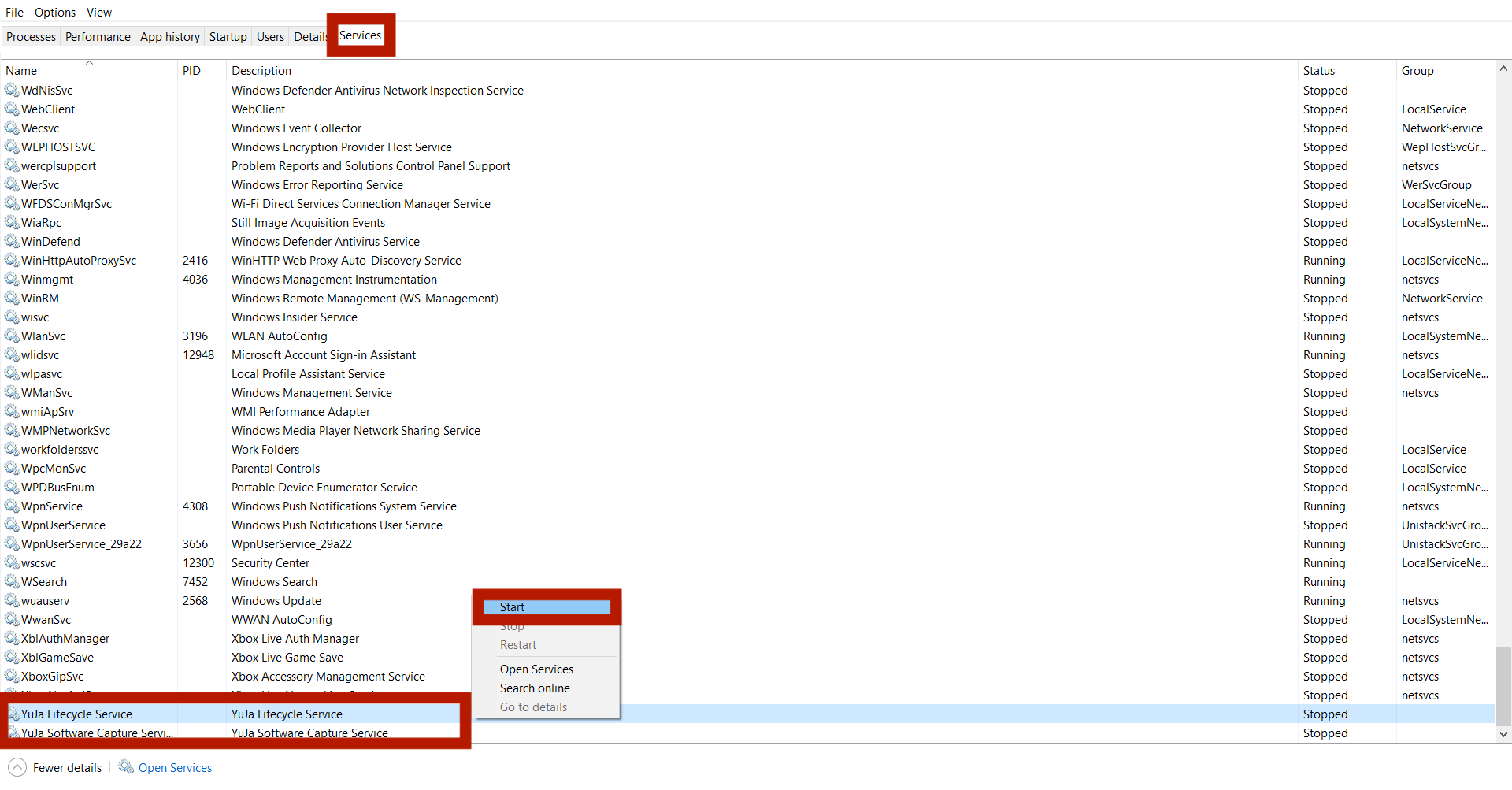This screenshot has width=1512, height=790.
Task: Choose Start in the context menu
Action: click(x=547, y=607)
